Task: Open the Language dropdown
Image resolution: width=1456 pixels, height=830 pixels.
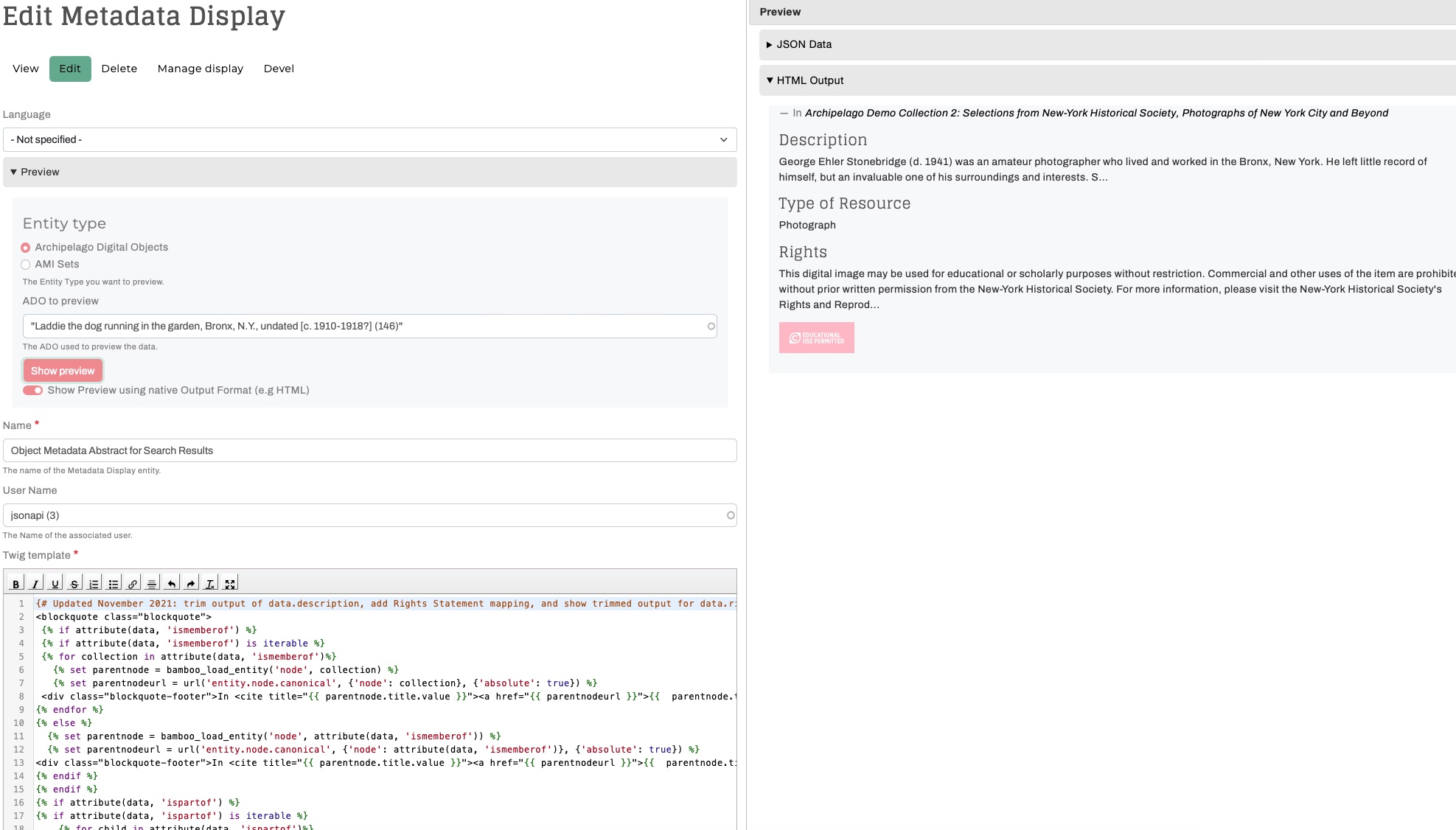Action: [369, 139]
